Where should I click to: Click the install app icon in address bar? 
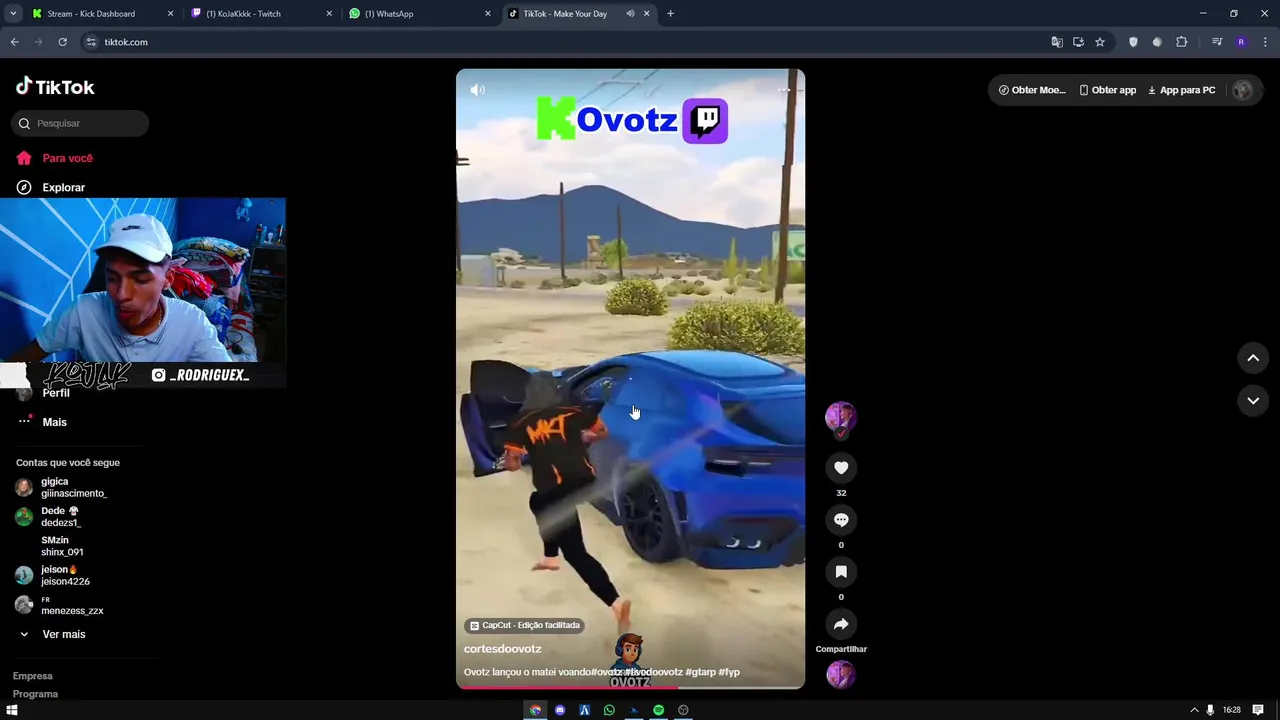pyautogui.click(x=1078, y=42)
